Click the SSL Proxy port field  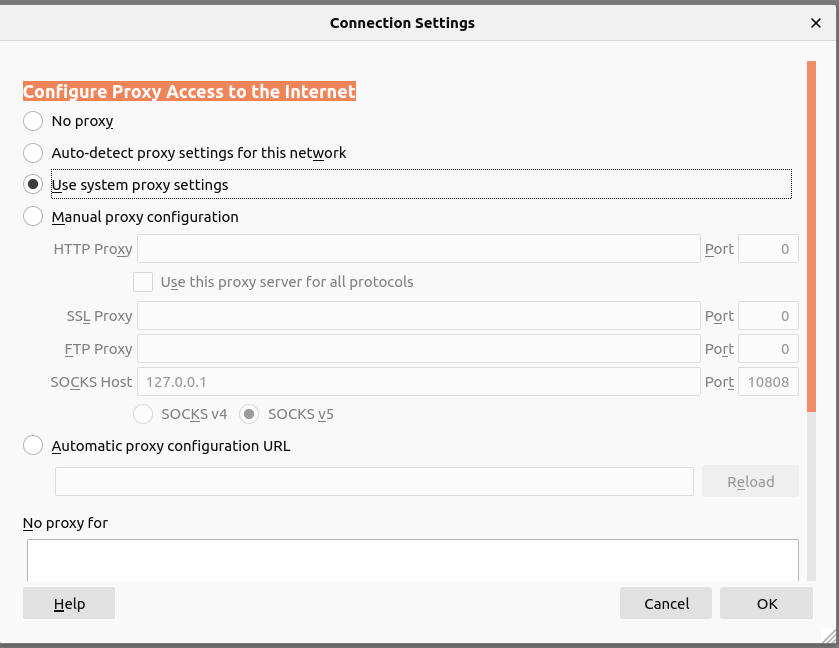point(767,316)
